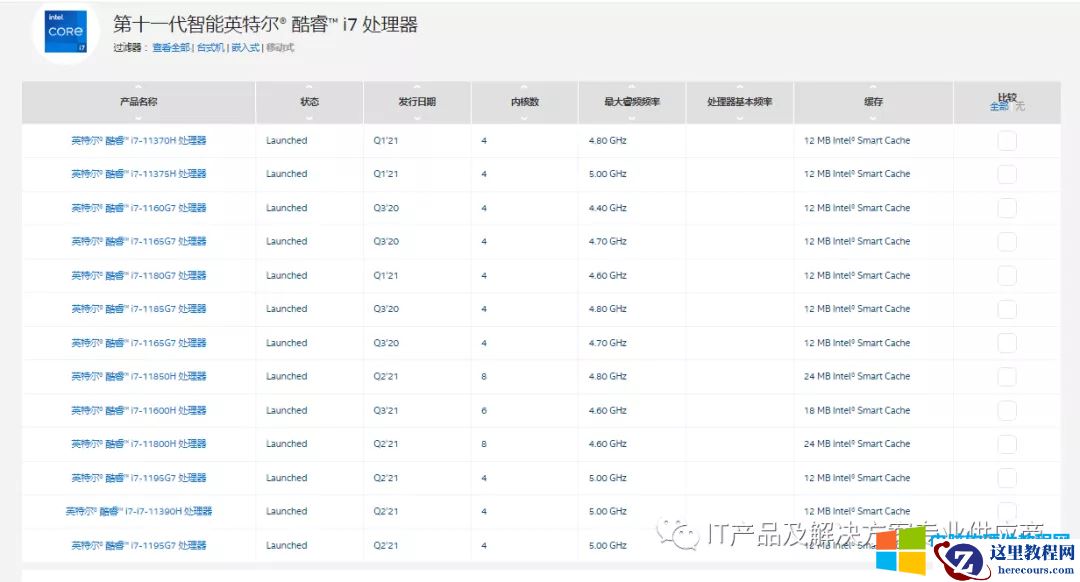This screenshot has width=1080, height=582.
Task: Sort 缓存 column ascending with up arrow
Action: [x=873, y=87]
